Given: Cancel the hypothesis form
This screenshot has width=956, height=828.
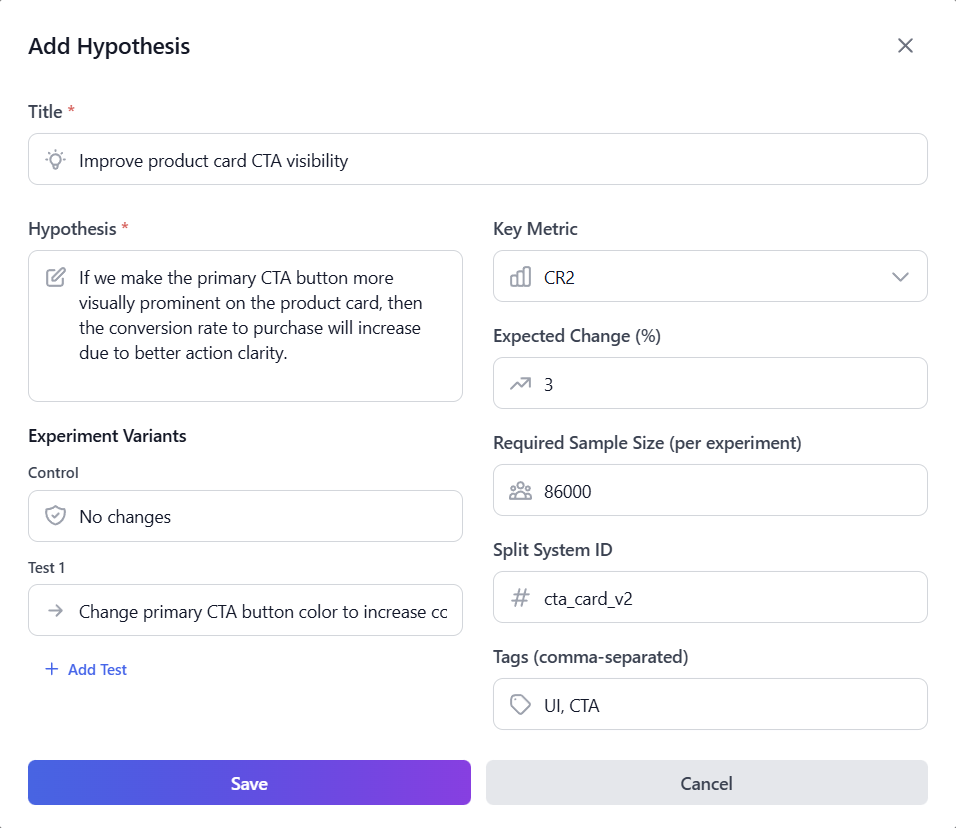Looking at the screenshot, I should point(706,782).
